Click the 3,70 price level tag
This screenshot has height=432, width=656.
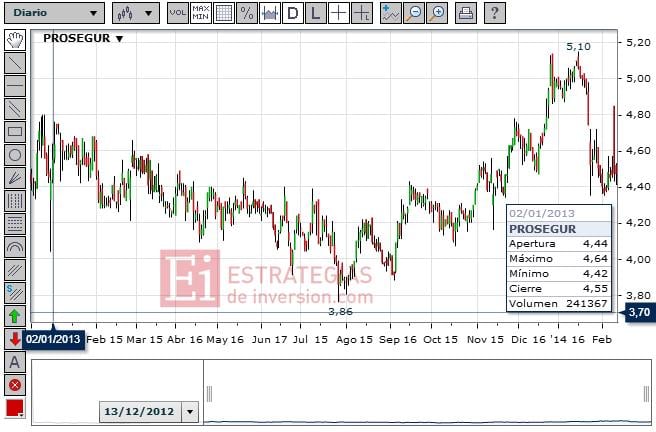point(639,312)
